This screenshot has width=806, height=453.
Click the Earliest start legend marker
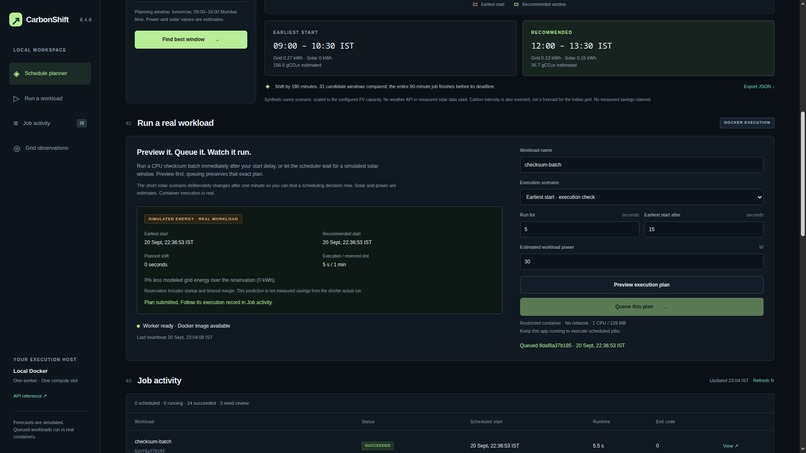point(475,4)
